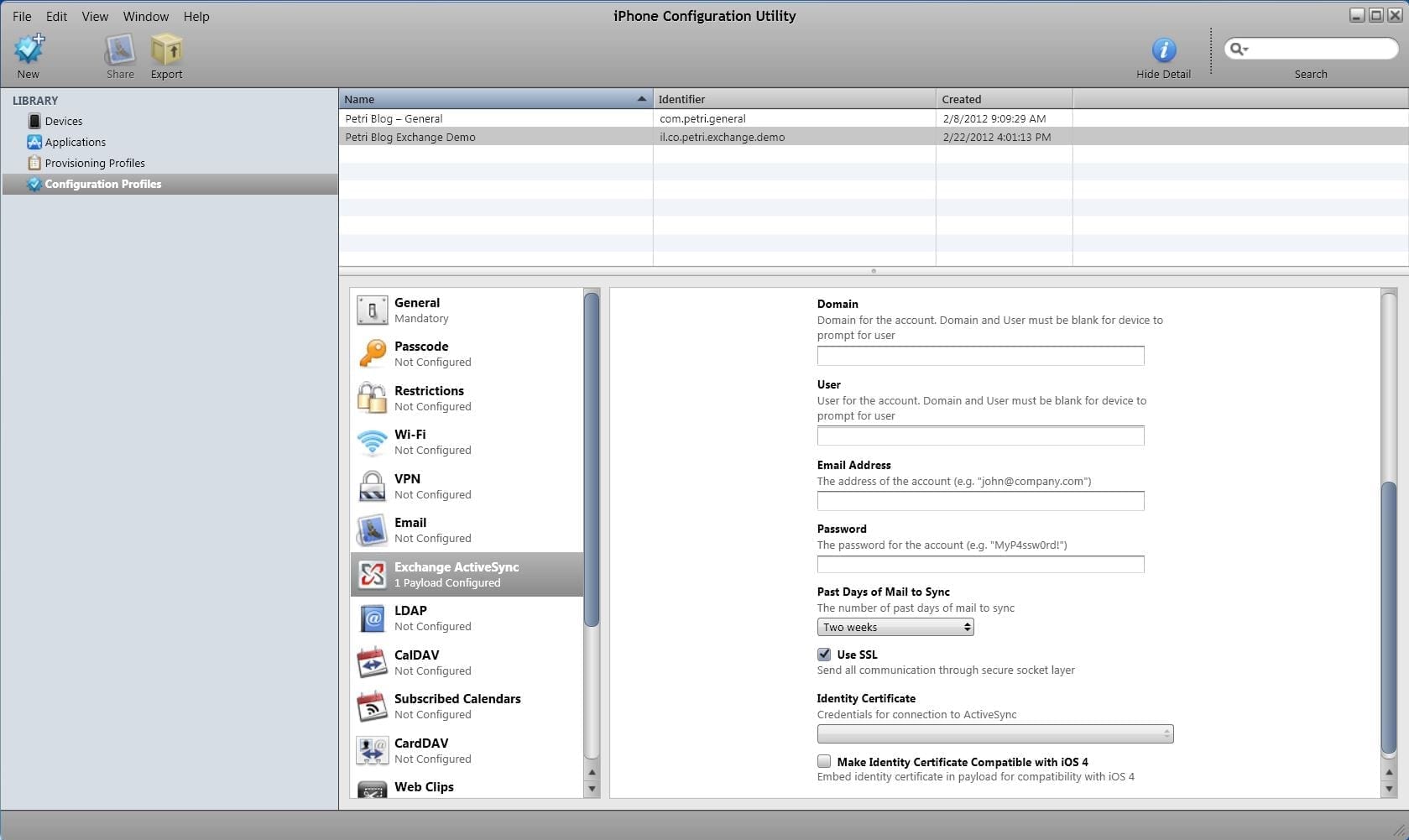Uncheck the Use SSL checkbox
Viewport: 1409px width, 840px height.
[x=824, y=654]
